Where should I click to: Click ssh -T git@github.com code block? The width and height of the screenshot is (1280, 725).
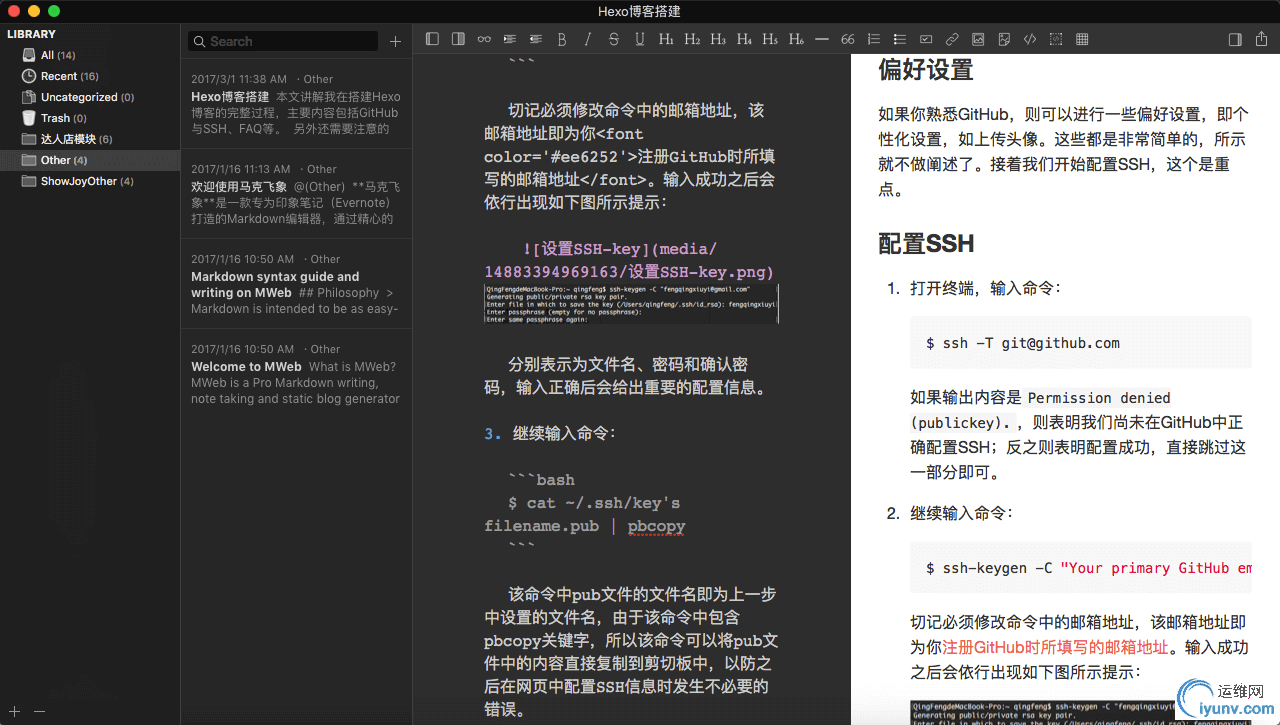[x=1080, y=343]
